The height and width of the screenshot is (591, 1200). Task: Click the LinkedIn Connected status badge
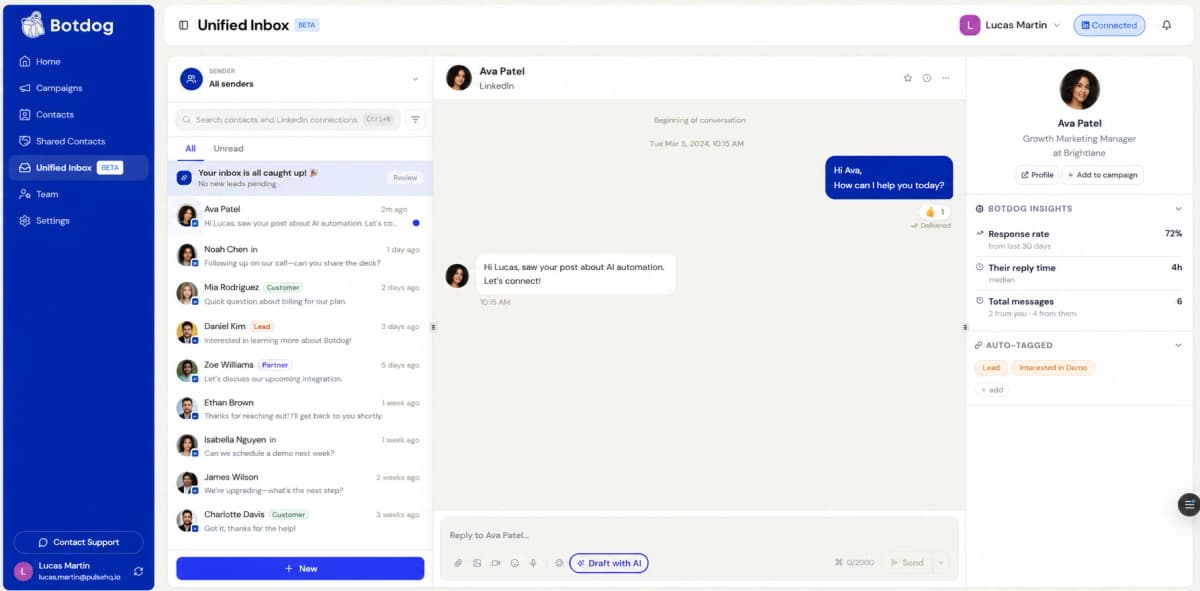(x=1109, y=25)
